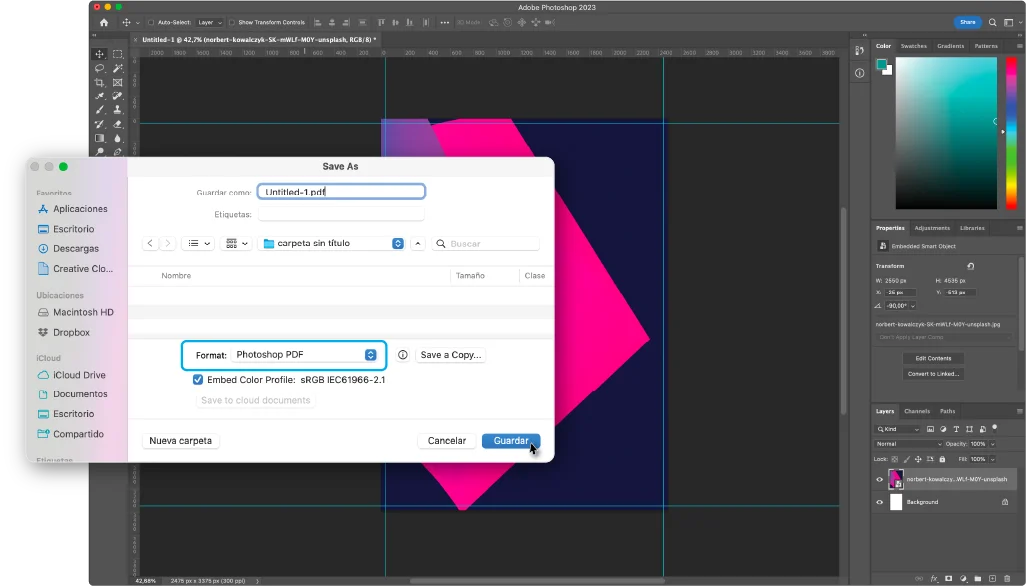Screen dimensions: 1026x586
Task: Select the Eraser tool
Action: click(x=118, y=124)
